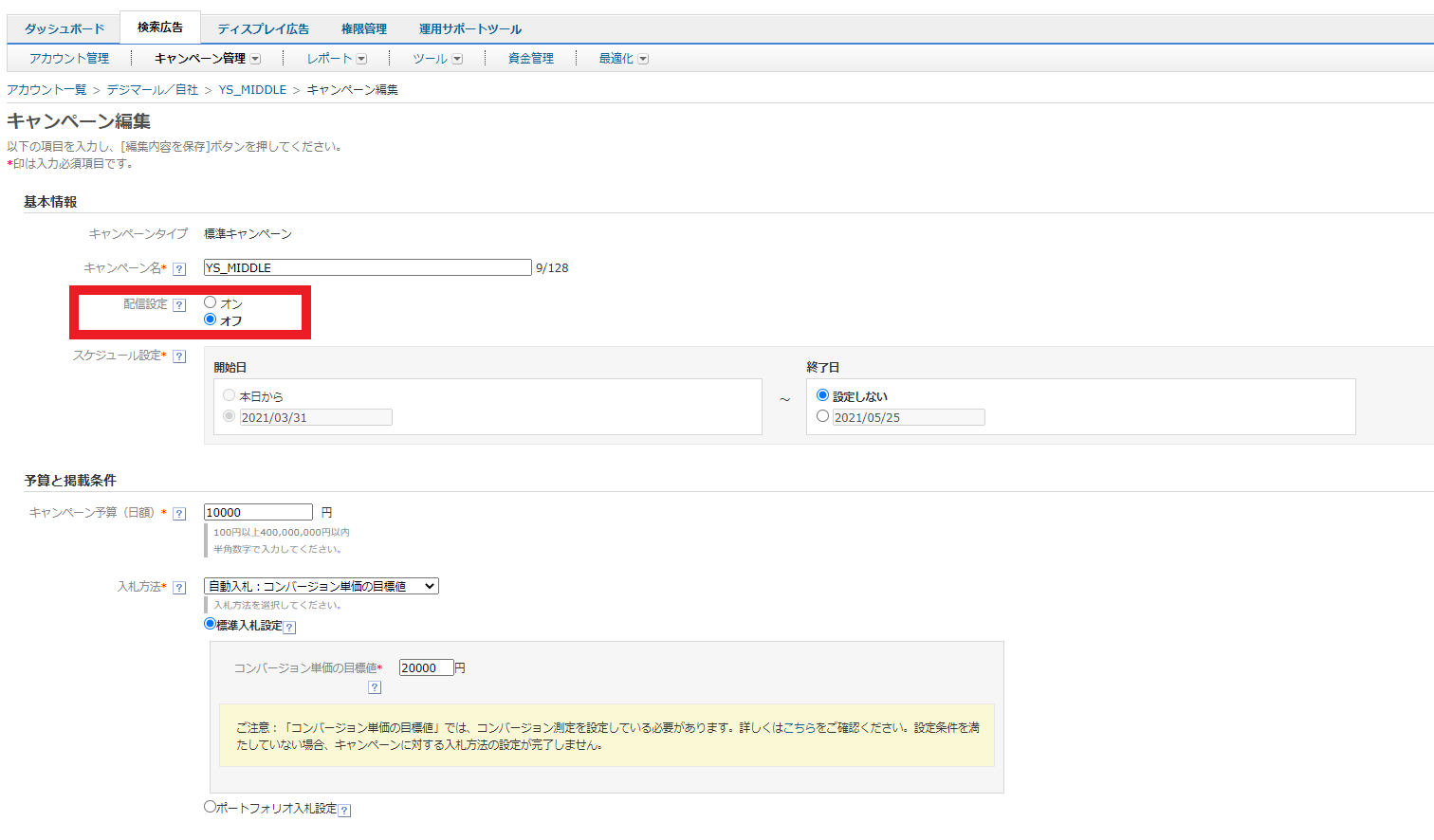Select the オン delivery radio button
Screen dimensions: 1434x840
[x=211, y=302]
